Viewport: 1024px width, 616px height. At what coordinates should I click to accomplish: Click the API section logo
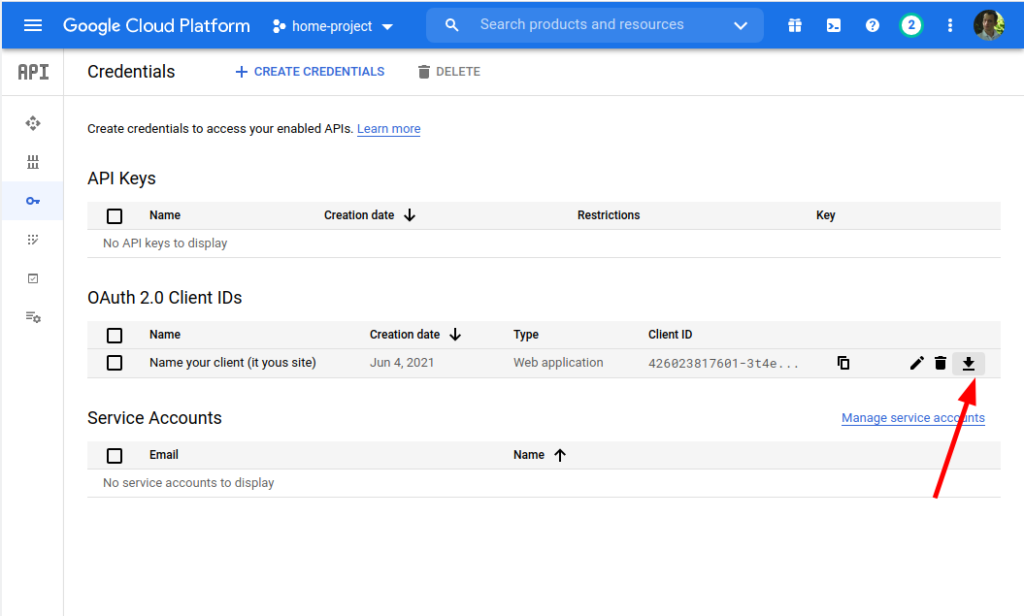(33, 72)
